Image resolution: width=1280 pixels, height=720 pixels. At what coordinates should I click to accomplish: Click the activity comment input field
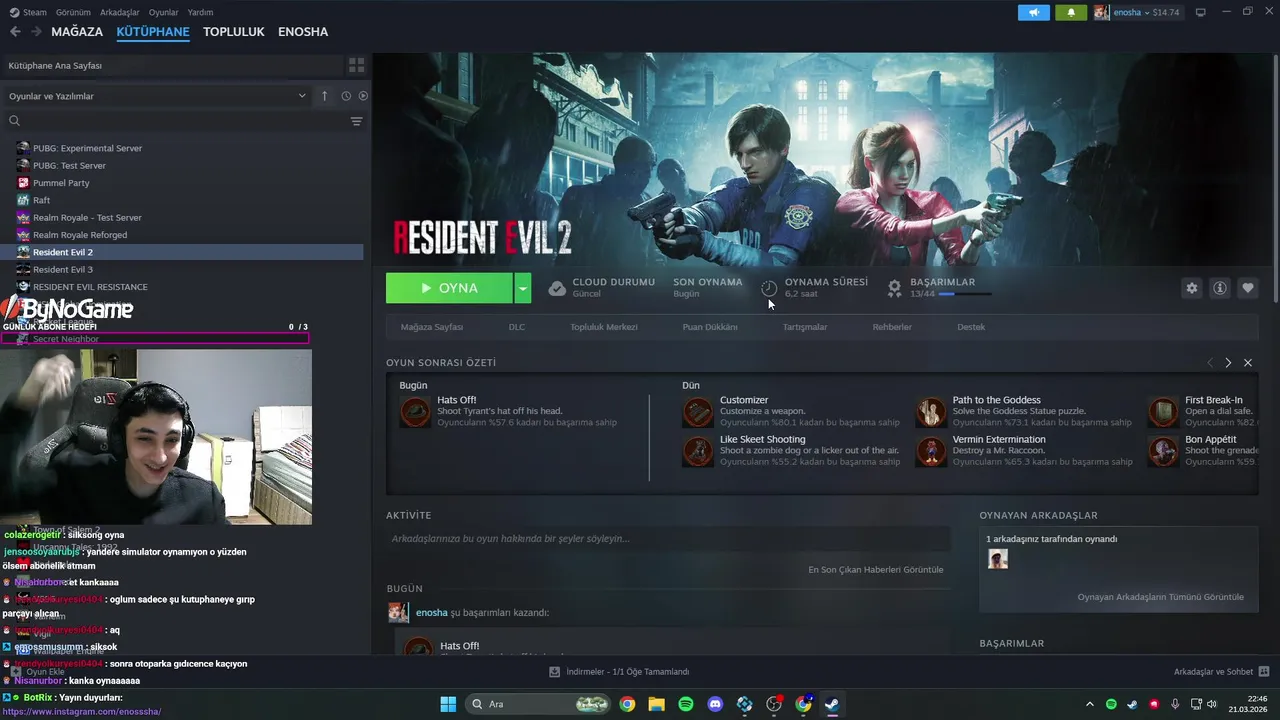coord(668,539)
